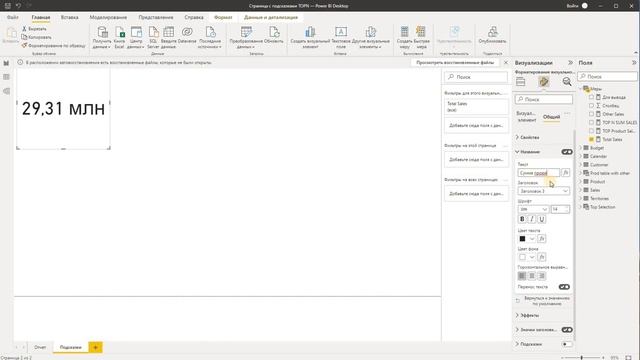Viewport: 640px width, 360px height.
Task: Switch to Data view icon in left sidebar
Action: pyautogui.click(x=6, y=77)
